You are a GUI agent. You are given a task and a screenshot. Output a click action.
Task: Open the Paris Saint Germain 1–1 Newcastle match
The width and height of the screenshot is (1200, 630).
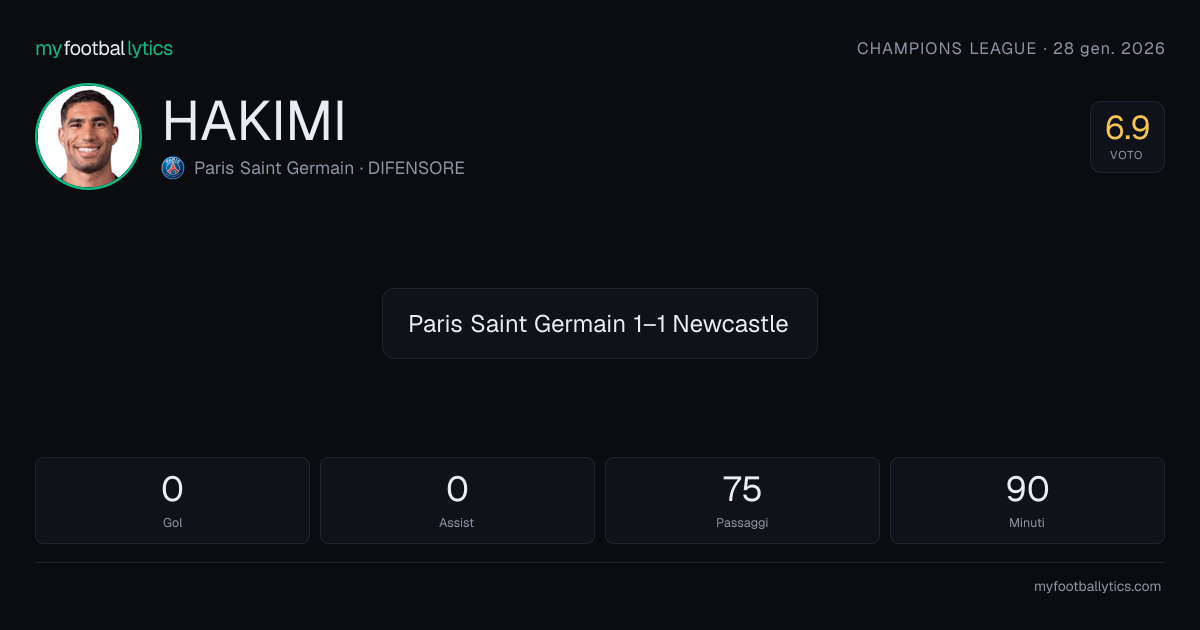click(599, 324)
